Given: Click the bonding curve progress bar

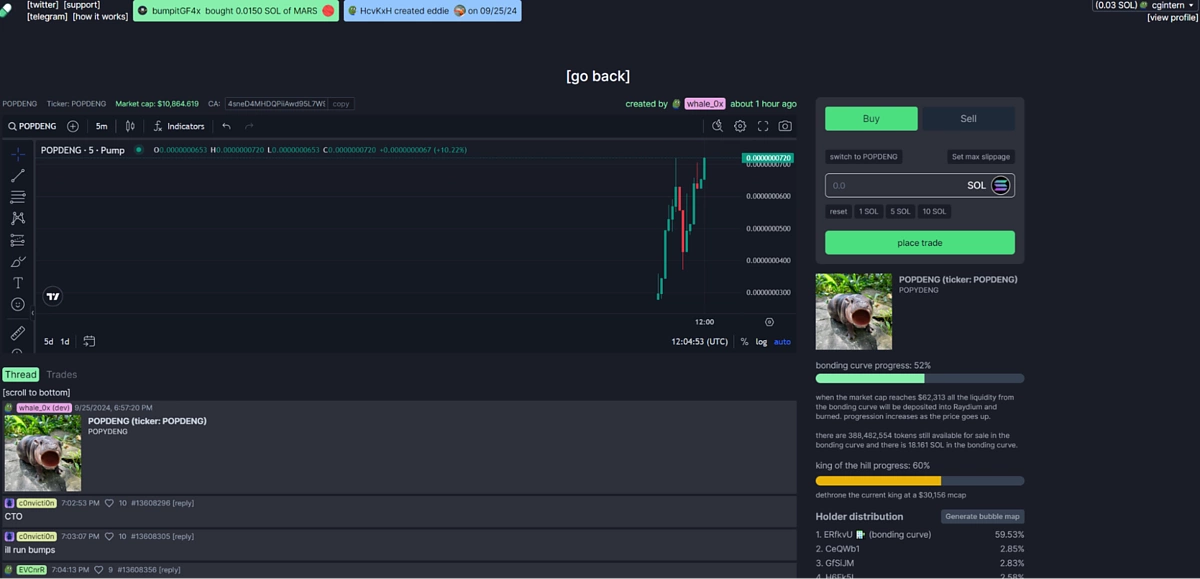Looking at the screenshot, I should [x=919, y=378].
